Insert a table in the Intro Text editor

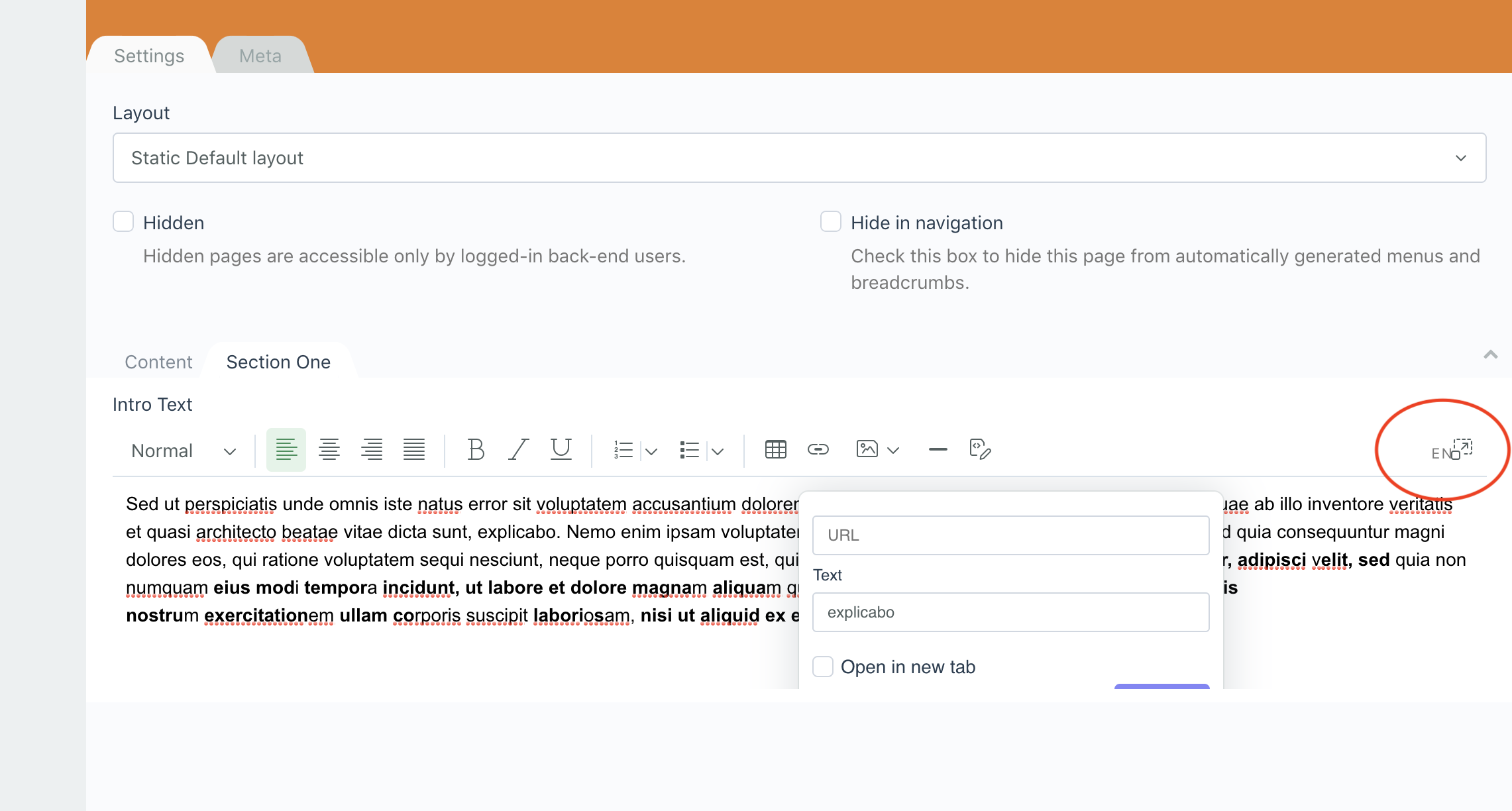tap(776, 449)
